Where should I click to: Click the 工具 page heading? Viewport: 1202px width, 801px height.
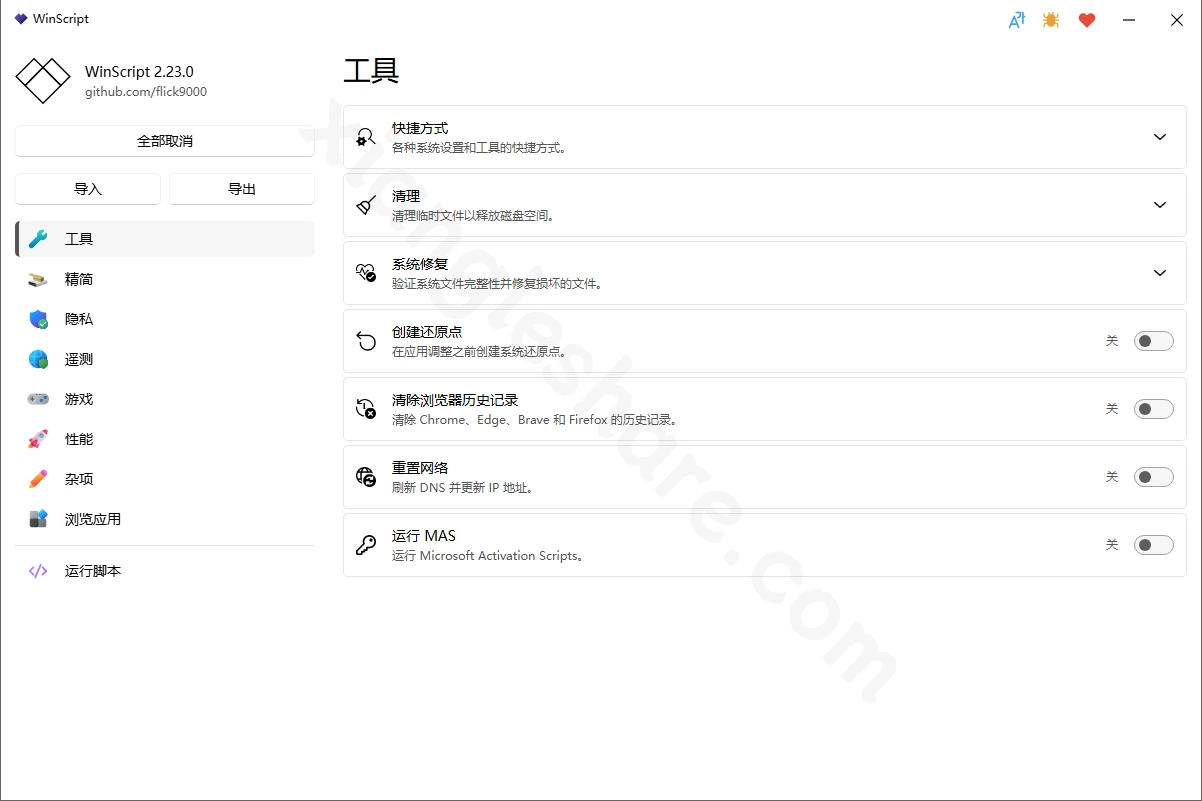pos(371,70)
